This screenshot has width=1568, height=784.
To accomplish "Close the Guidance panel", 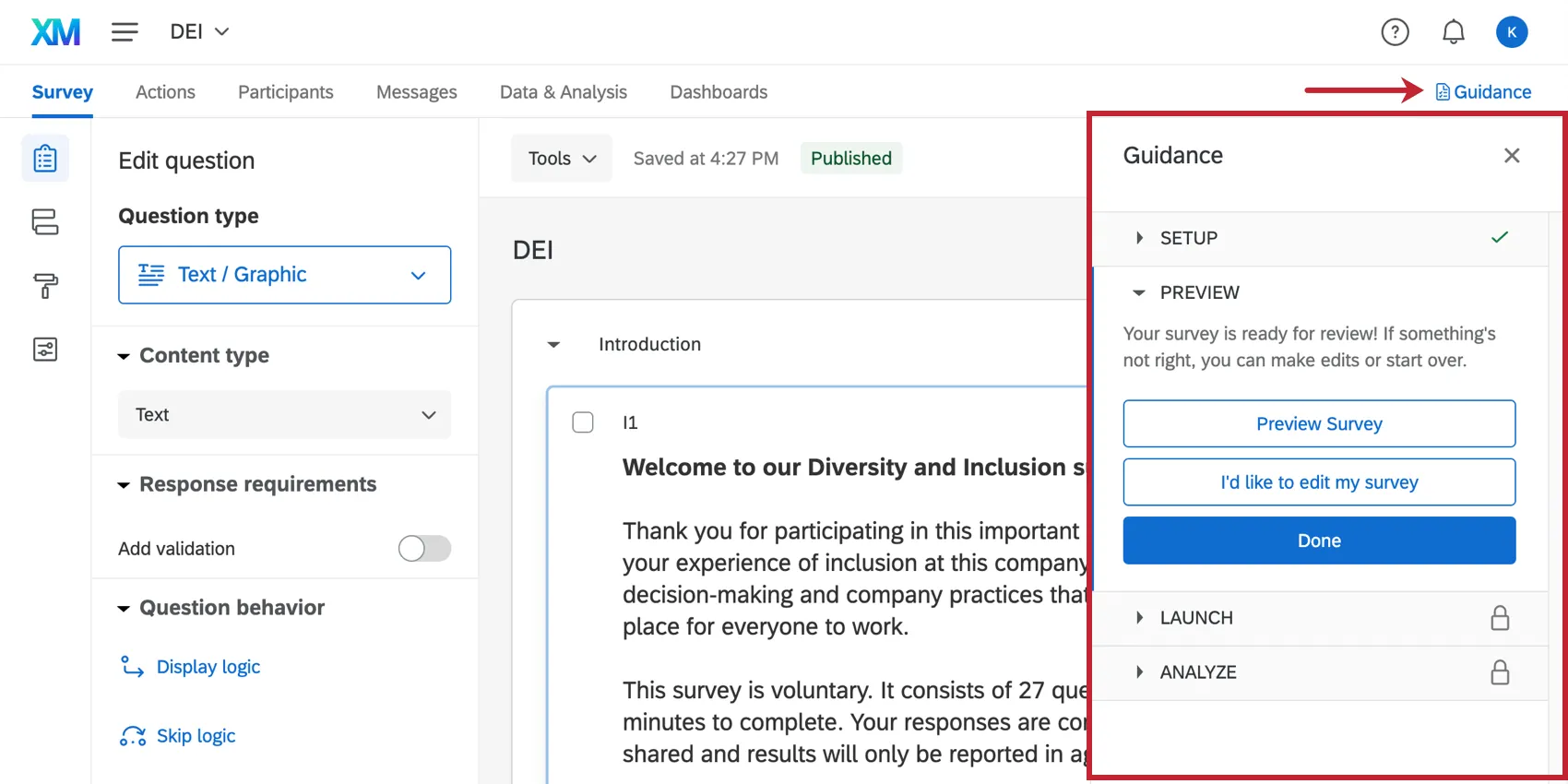I will (x=1511, y=156).
